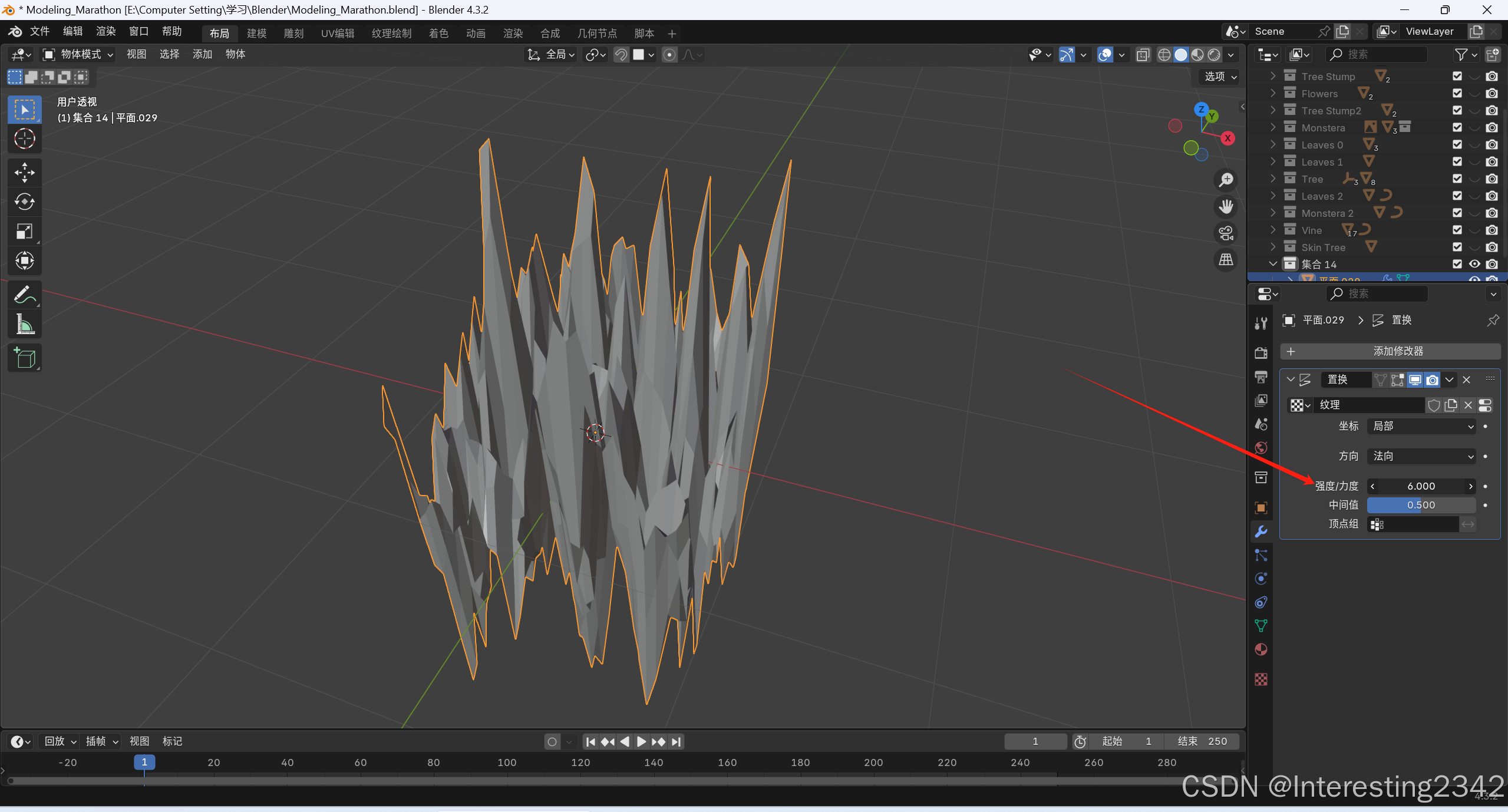Select the Scale tool

(24, 231)
